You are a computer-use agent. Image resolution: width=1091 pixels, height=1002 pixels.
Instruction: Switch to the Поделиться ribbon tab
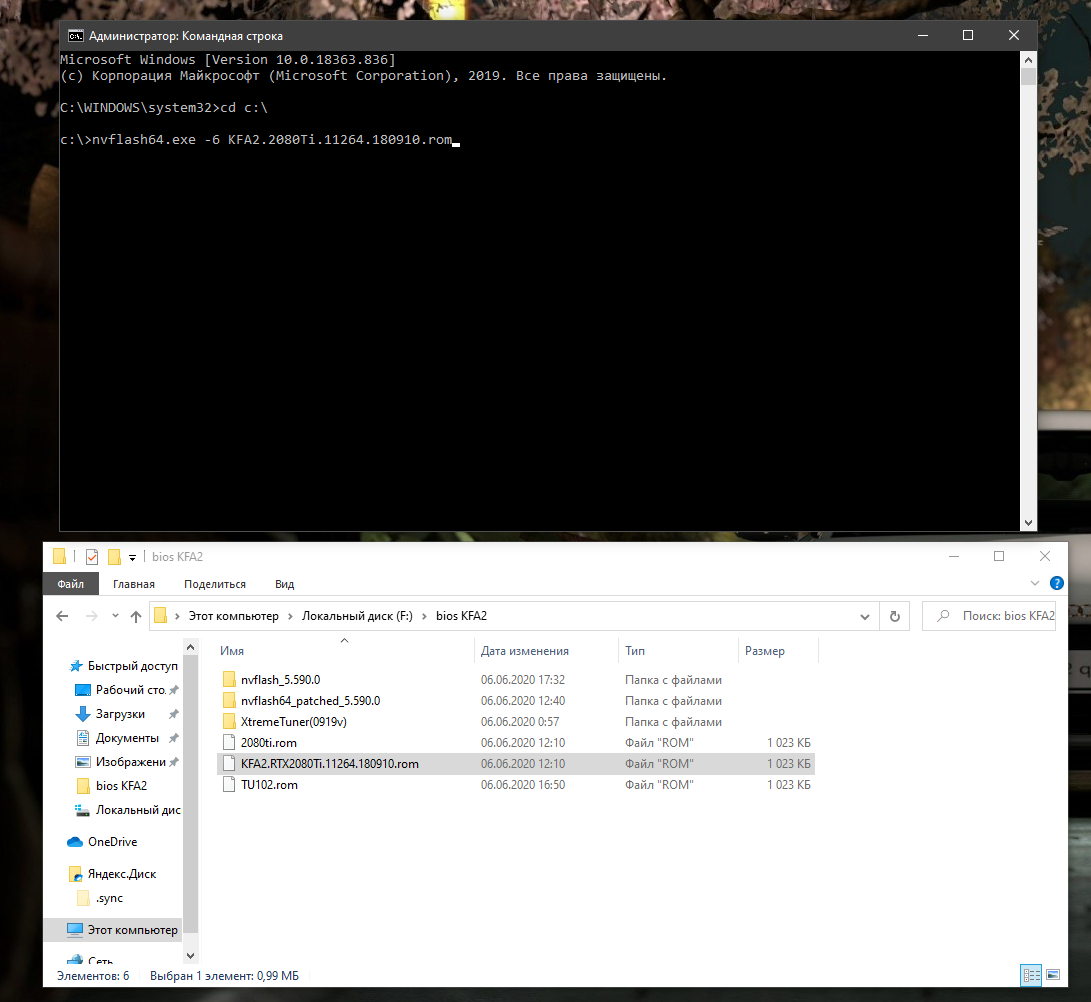tap(214, 584)
